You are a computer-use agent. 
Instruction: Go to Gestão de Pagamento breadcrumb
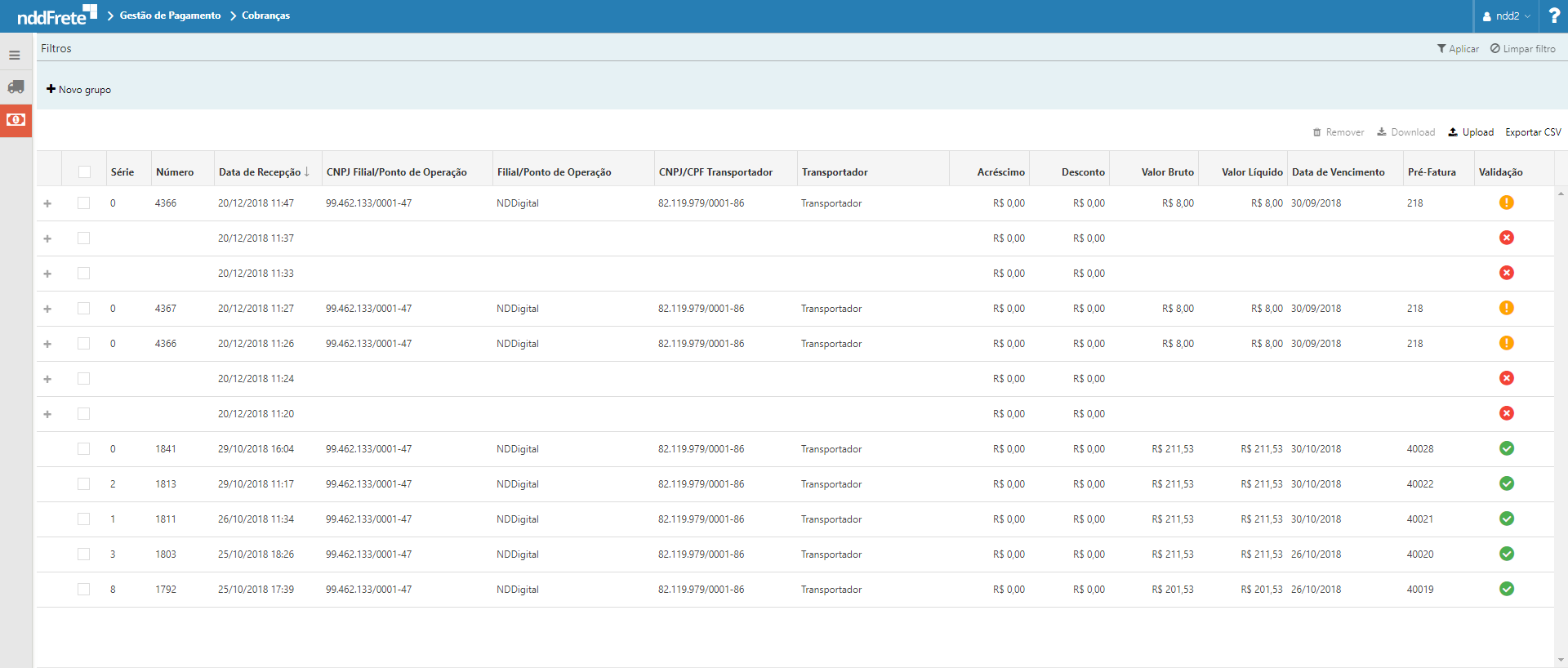click(170, 16)
